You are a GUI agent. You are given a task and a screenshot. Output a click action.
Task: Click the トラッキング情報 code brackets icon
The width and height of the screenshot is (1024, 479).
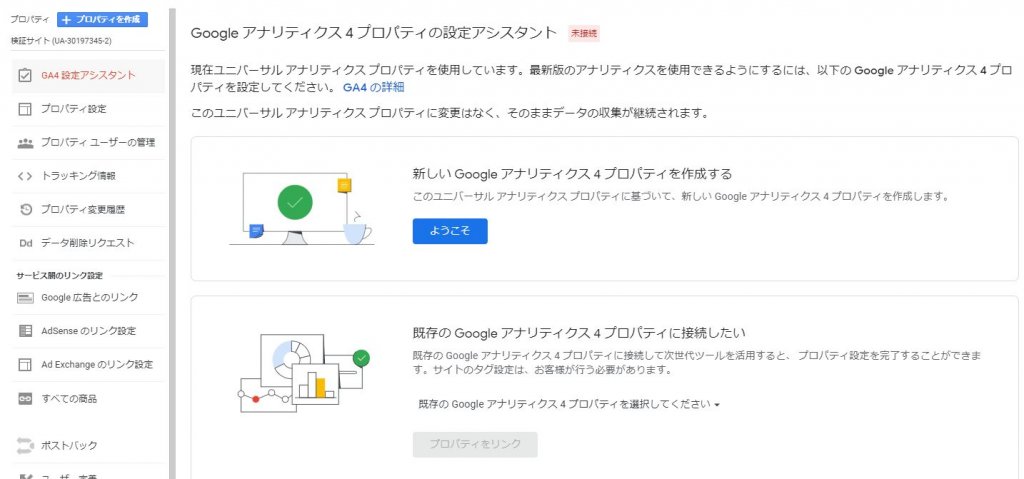[x=25, y=176]
